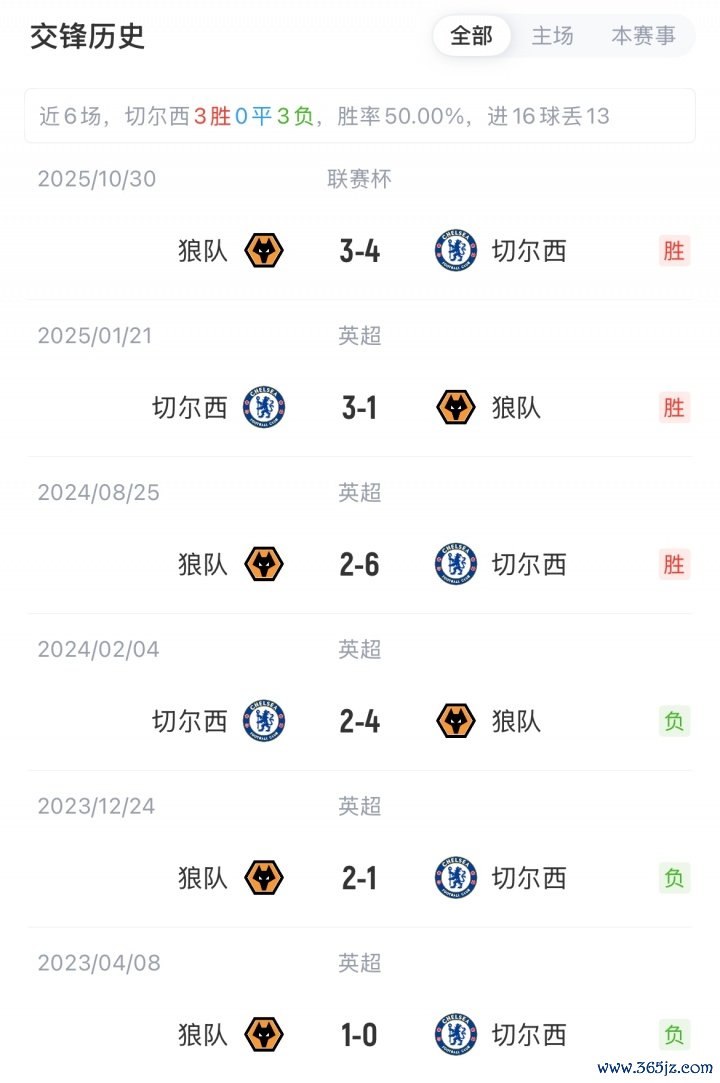Viewport: 720px width, 1083px height.
Task: Open the 3-4 score match details
Action: (x=360, y=250)
